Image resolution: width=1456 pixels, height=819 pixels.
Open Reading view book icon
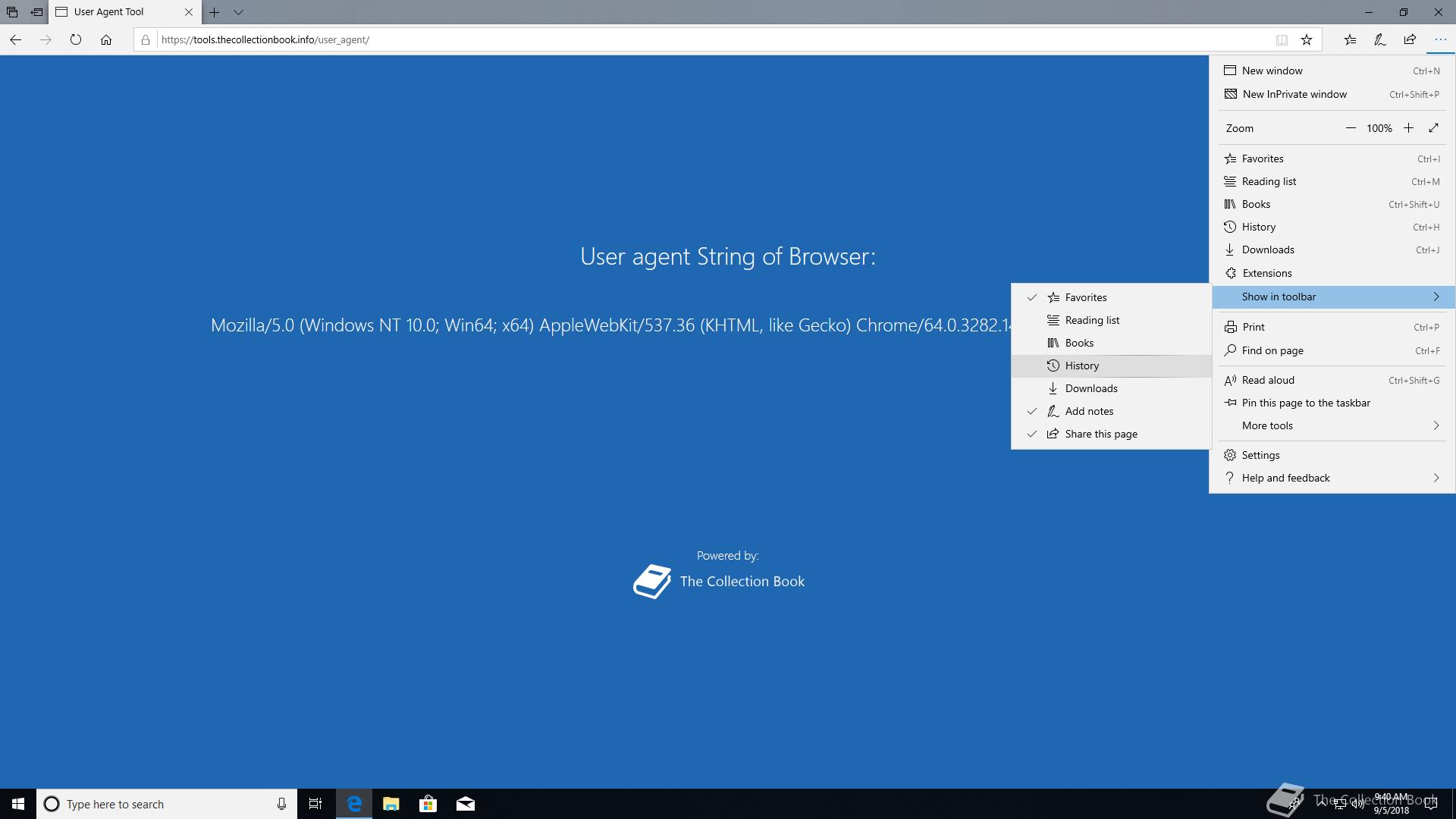[1282, 39]
